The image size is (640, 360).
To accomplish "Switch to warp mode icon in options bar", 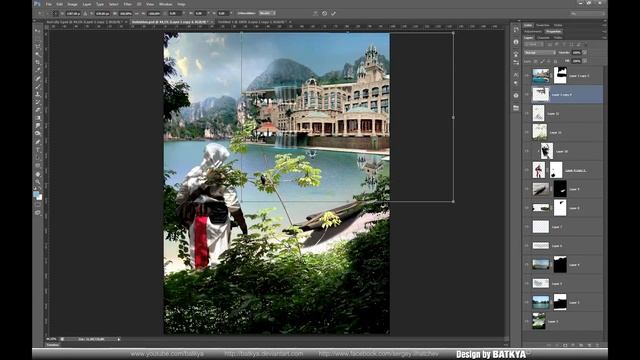I will click(316, 13).
